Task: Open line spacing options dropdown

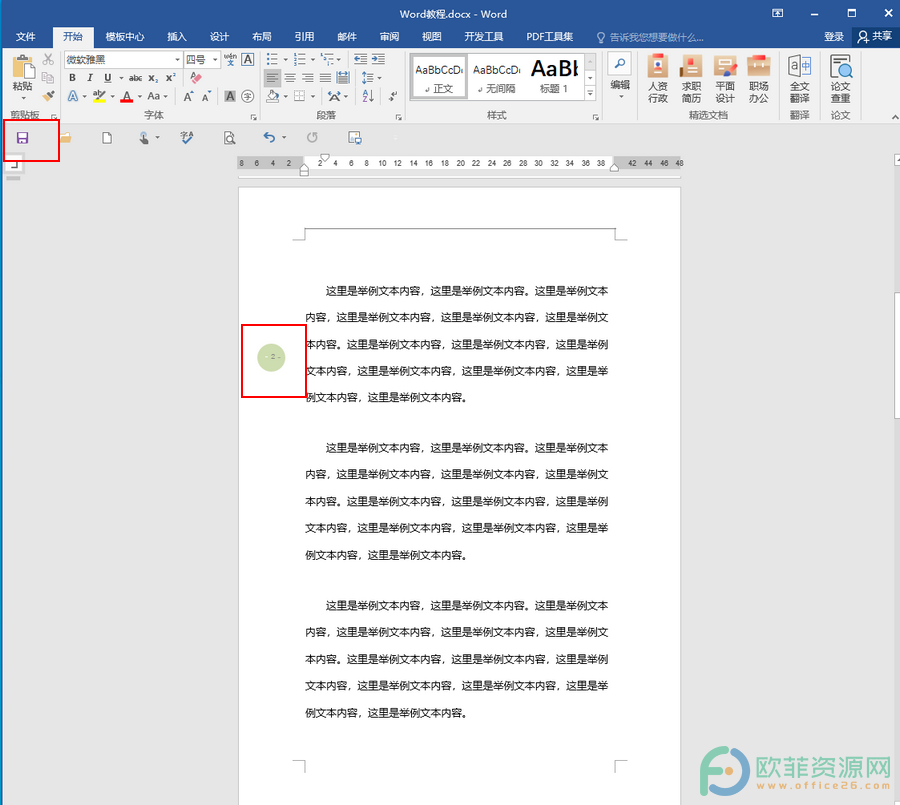Action: click(x=371, y=78)
